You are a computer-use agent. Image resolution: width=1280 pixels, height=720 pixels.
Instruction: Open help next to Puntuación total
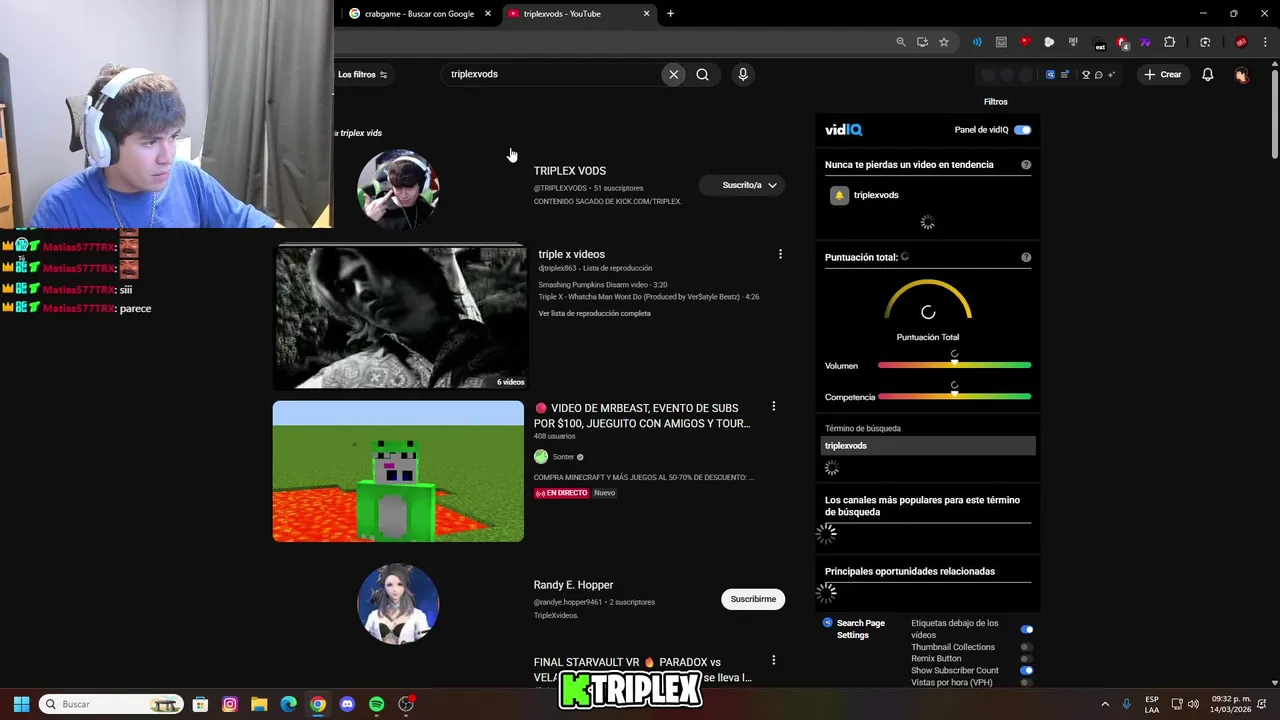click(1026, 257)
